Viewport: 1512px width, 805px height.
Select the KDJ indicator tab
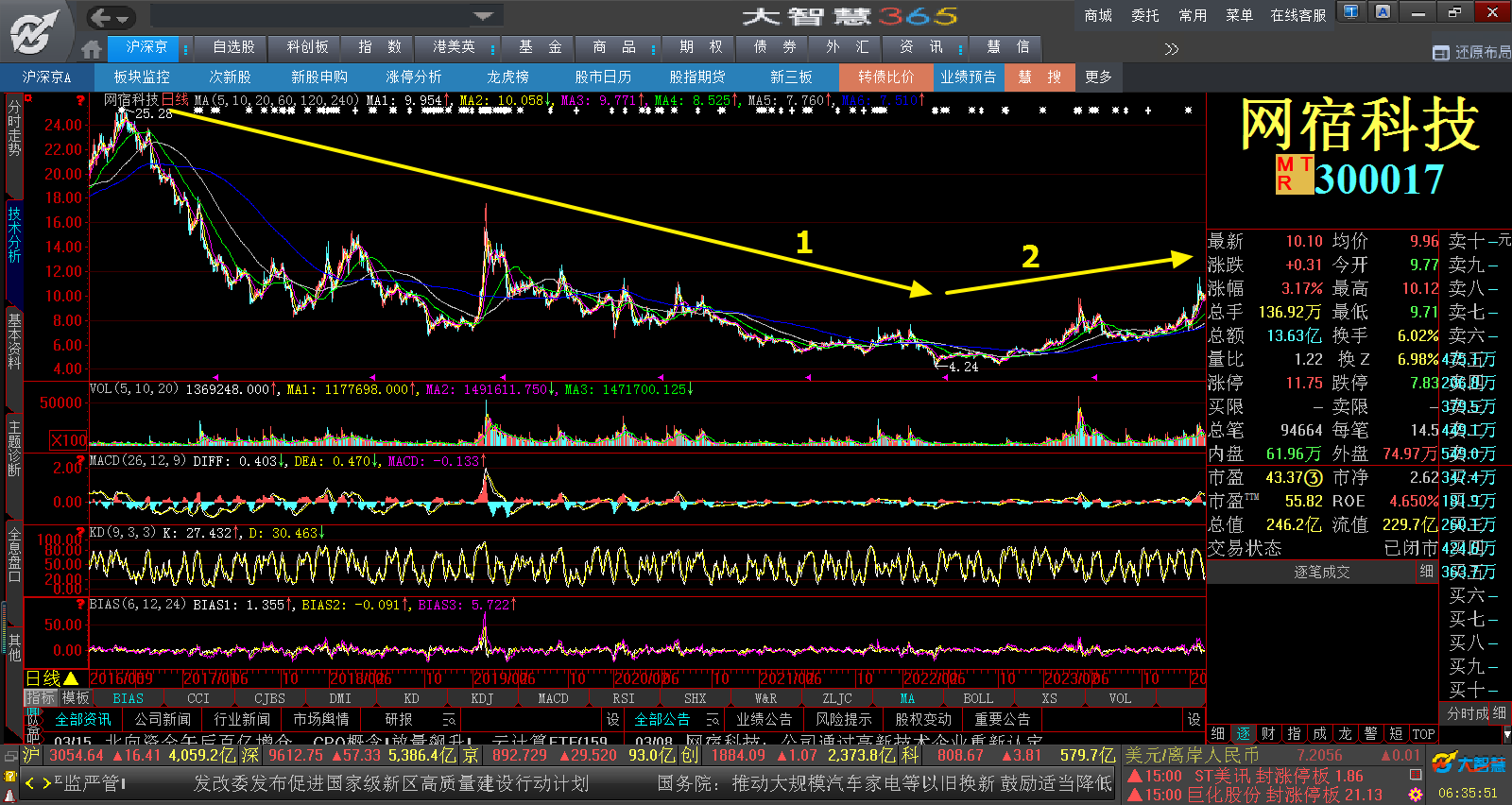tap(482, 698)
